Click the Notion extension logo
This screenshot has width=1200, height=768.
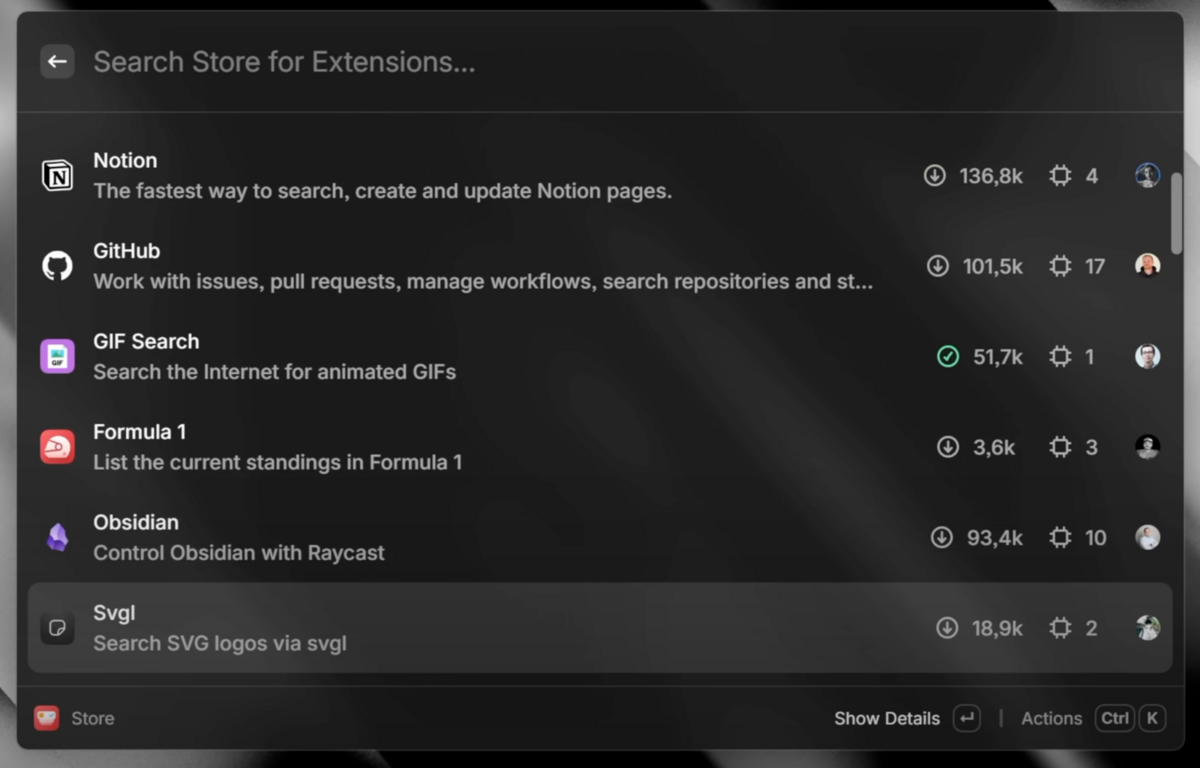tap(57, 175)
